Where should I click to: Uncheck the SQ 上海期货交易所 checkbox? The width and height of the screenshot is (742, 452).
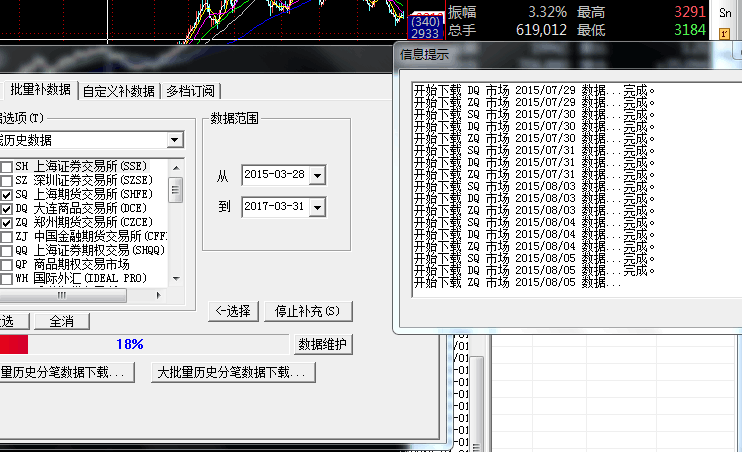pos(7,194)
